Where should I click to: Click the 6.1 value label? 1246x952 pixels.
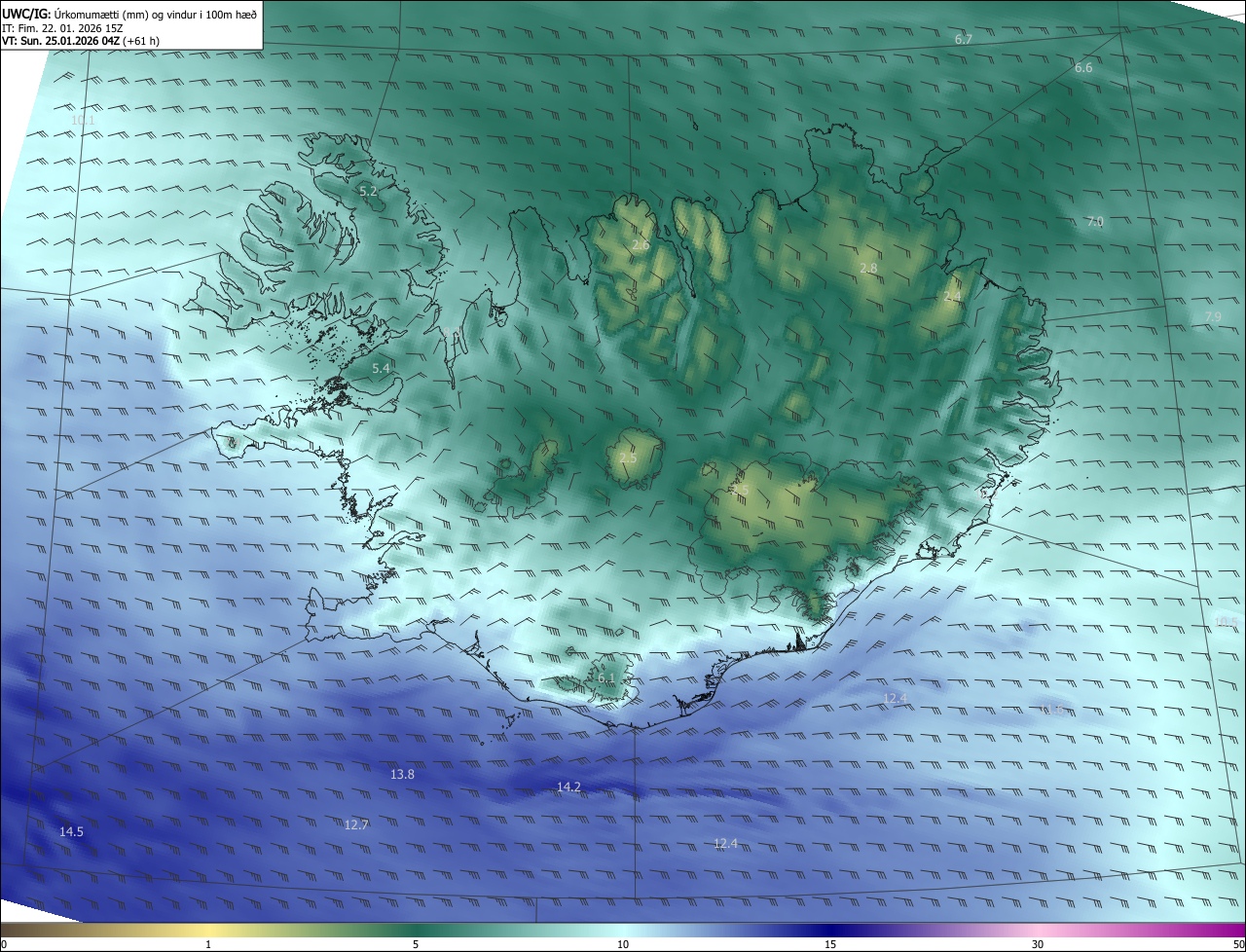(x=607, y=678)
